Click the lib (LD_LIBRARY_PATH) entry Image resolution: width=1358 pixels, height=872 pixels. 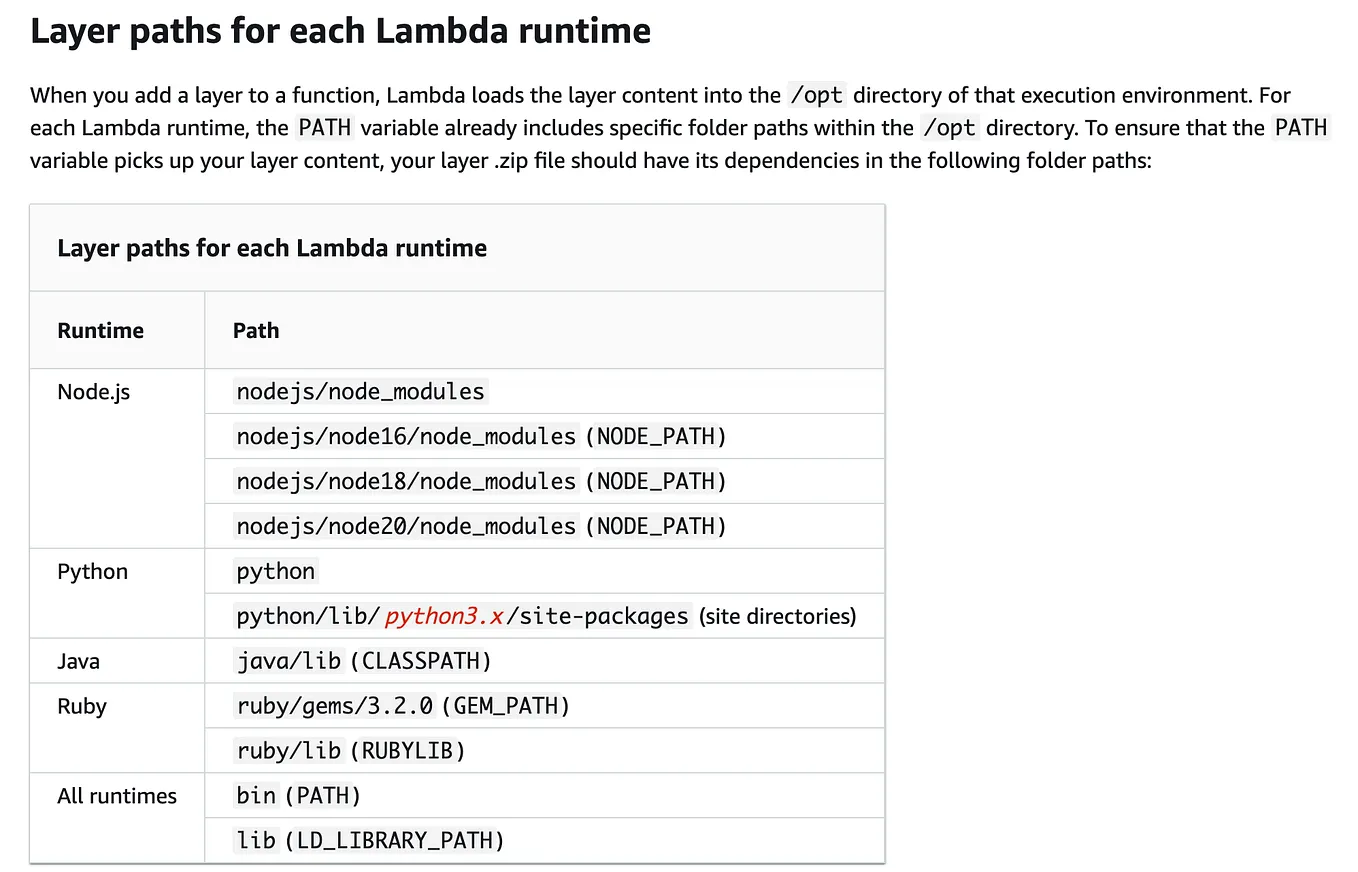click(370, 840)
